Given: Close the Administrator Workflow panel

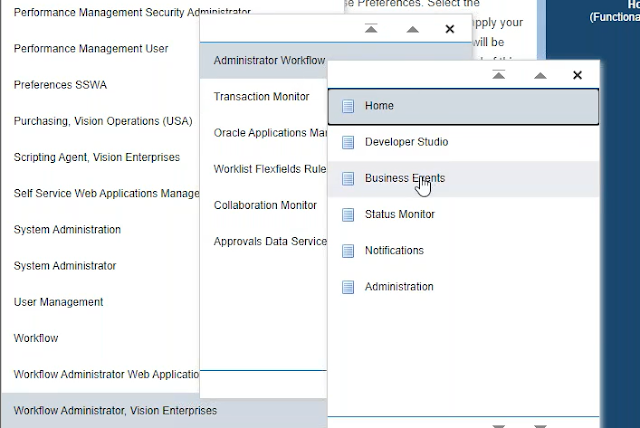Looking at the screenshot, I should tap(449, 29).
